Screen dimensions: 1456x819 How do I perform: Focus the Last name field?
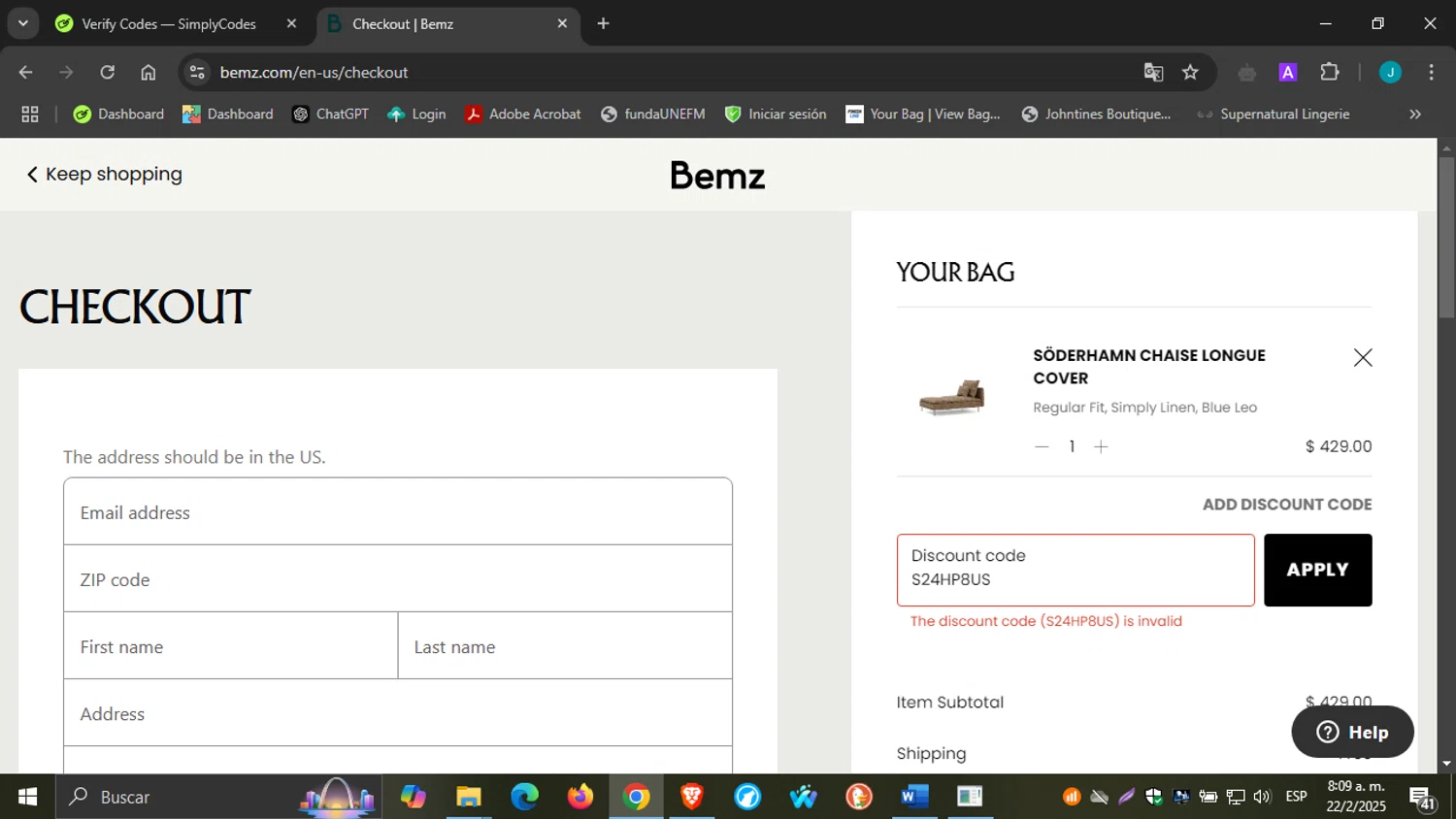click(565, 646)
